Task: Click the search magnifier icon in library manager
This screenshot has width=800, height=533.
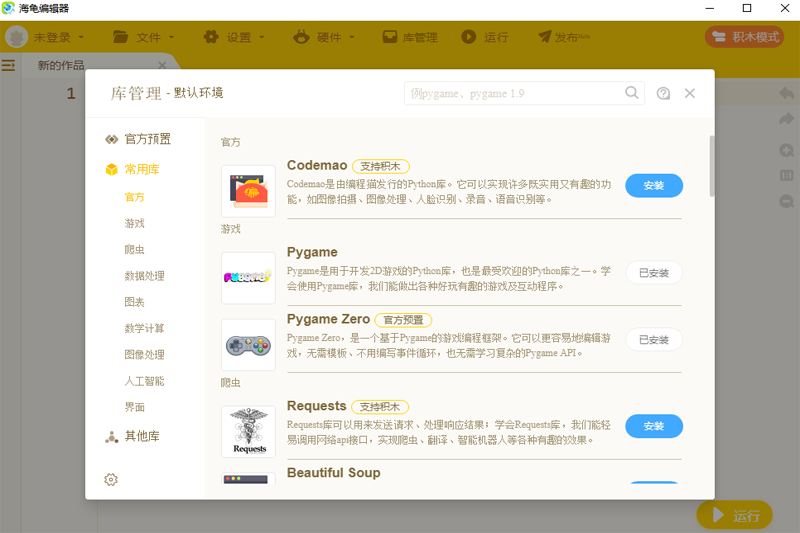Action: 632,93
